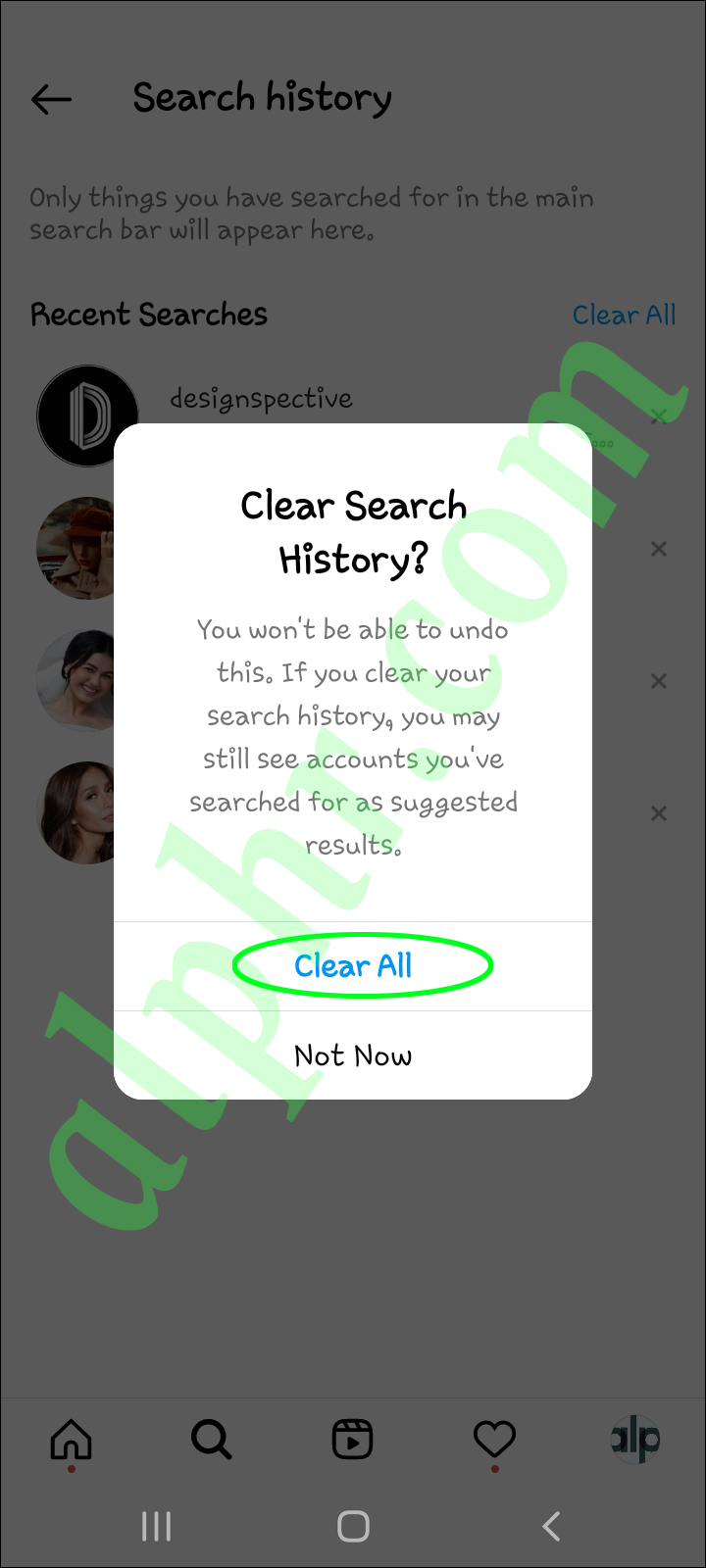Remove the second recent search entry
The image size is (706, 1568).
[x=659, y=549]
